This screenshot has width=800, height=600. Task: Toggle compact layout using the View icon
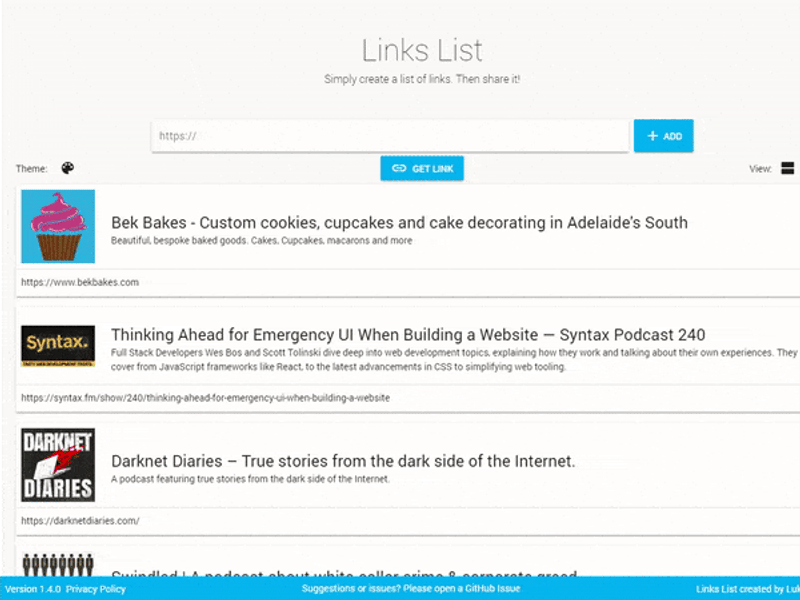coord(789,168)
